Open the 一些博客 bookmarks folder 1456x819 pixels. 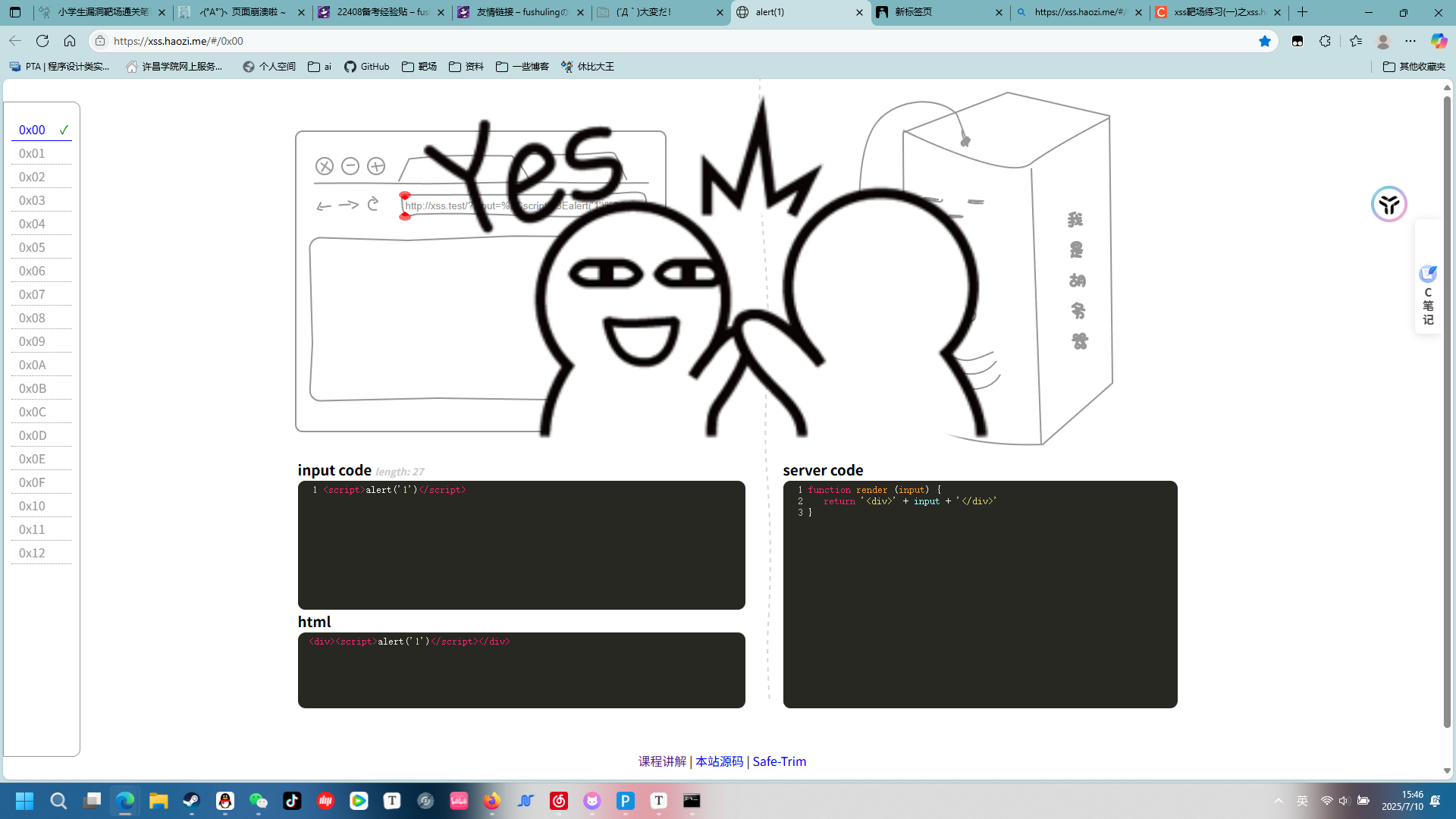click(x=522, y=67)
